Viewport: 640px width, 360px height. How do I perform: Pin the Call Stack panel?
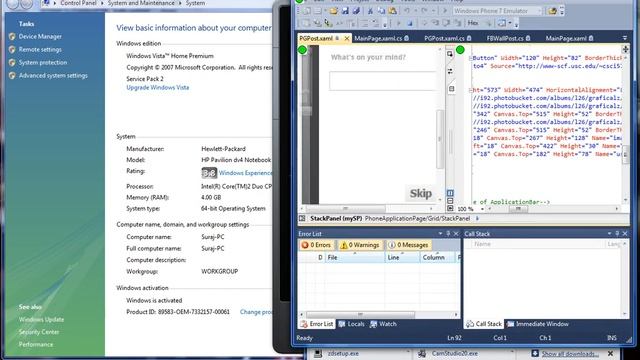(617, 234)
